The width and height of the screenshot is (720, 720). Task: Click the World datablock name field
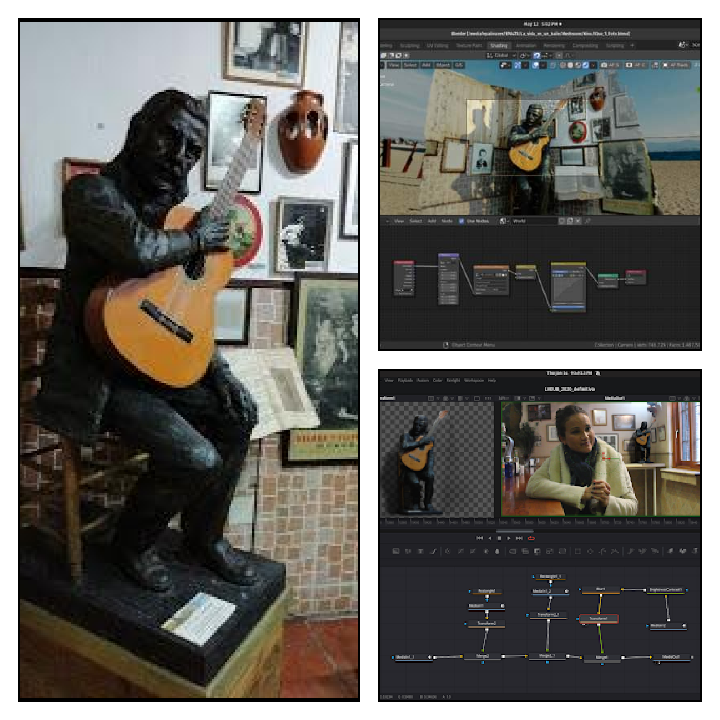533,221
